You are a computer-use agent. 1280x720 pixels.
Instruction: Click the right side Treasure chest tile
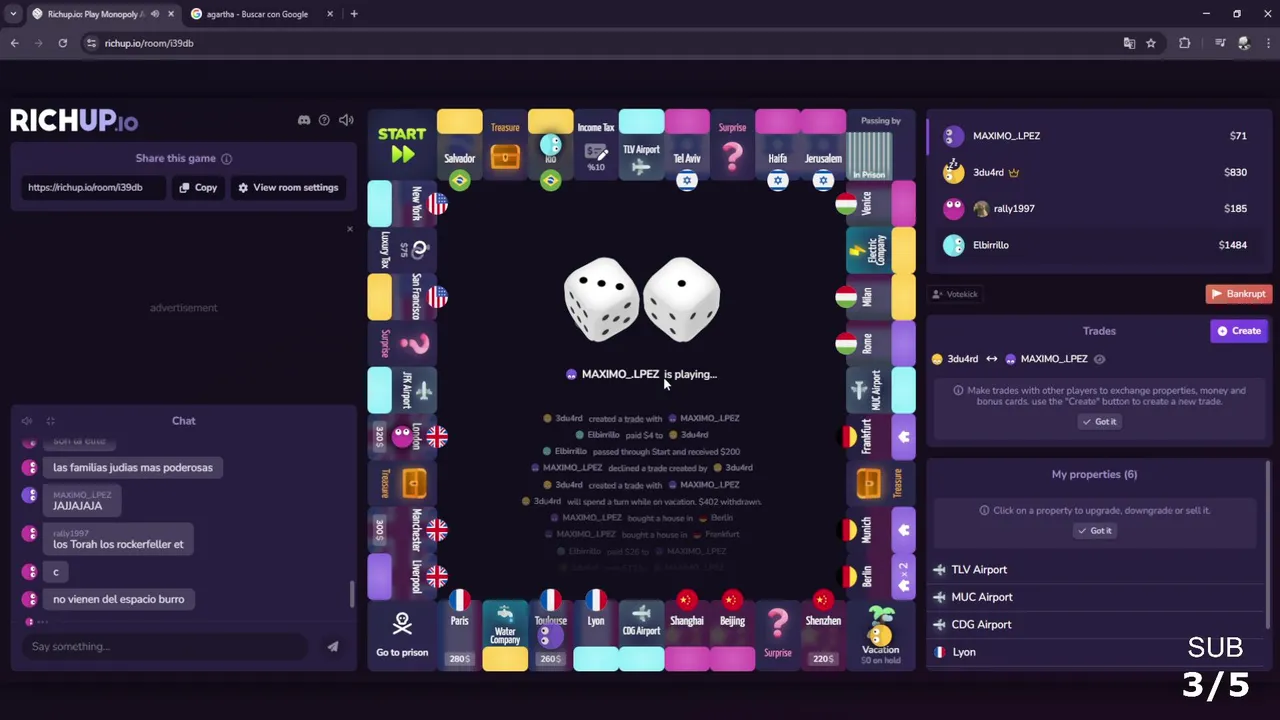pyautogui.click(x=881, y=484)
